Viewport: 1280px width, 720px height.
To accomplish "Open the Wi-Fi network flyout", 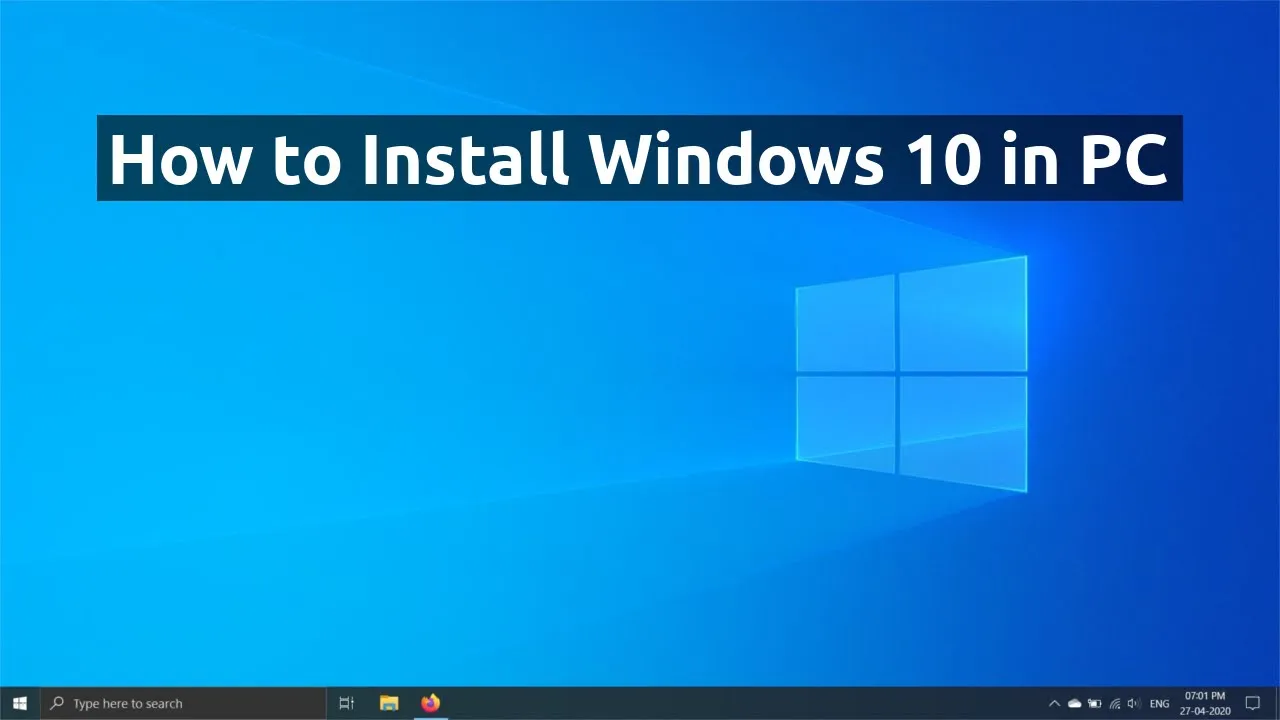I will coord(1114,703).
